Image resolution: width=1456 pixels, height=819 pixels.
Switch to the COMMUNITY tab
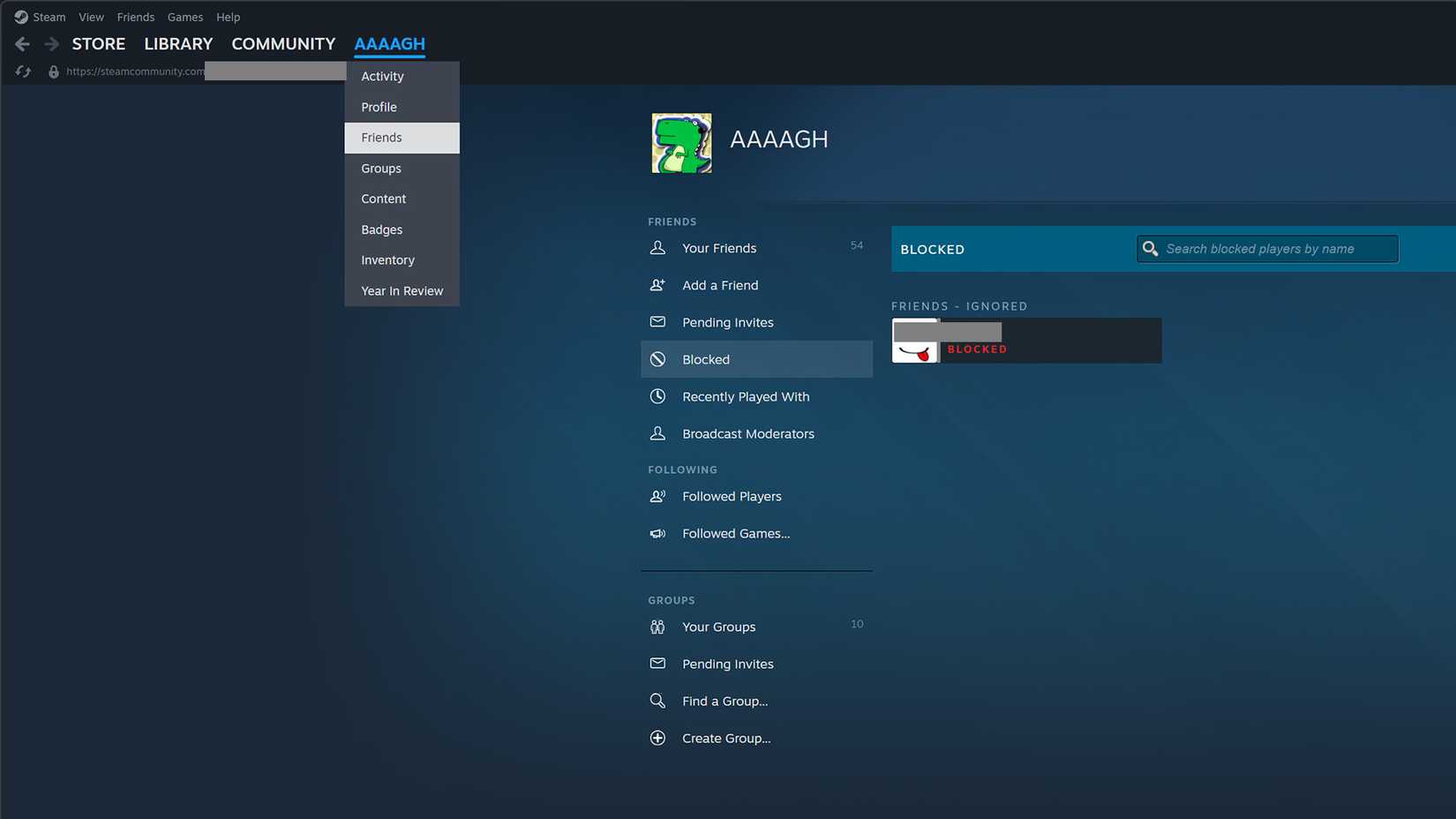282,43
